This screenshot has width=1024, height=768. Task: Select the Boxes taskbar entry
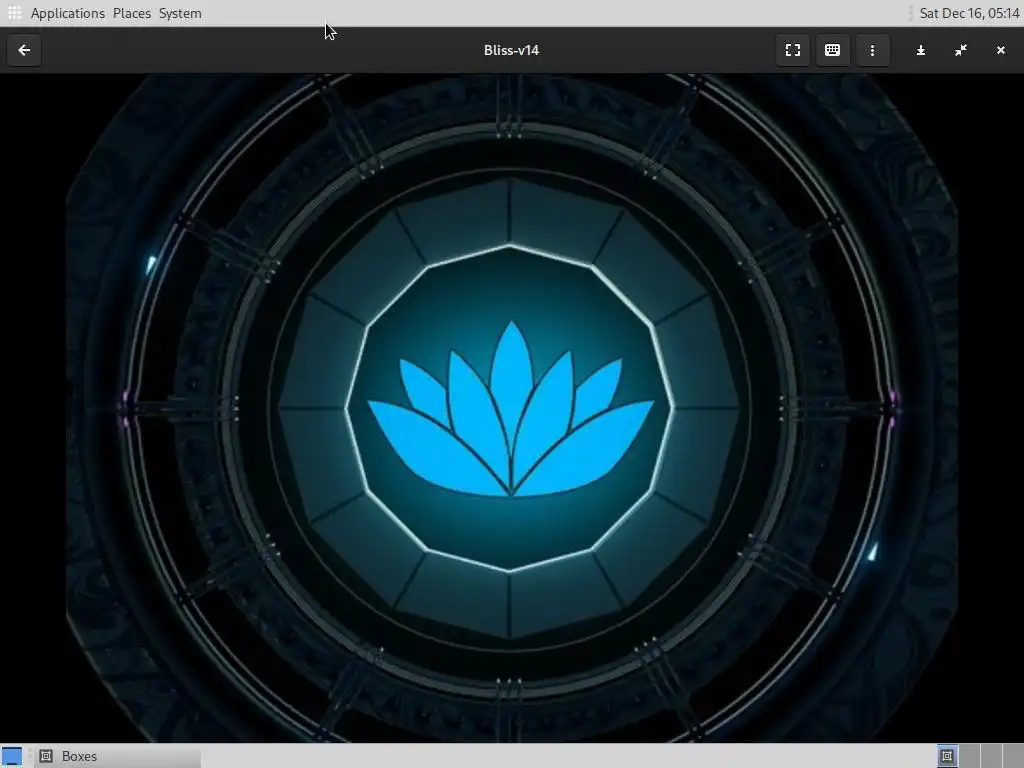118,756
